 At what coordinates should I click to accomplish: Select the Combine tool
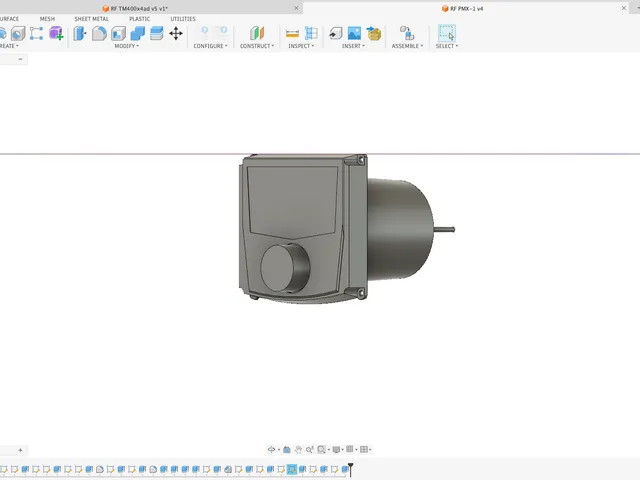point(138,33)
